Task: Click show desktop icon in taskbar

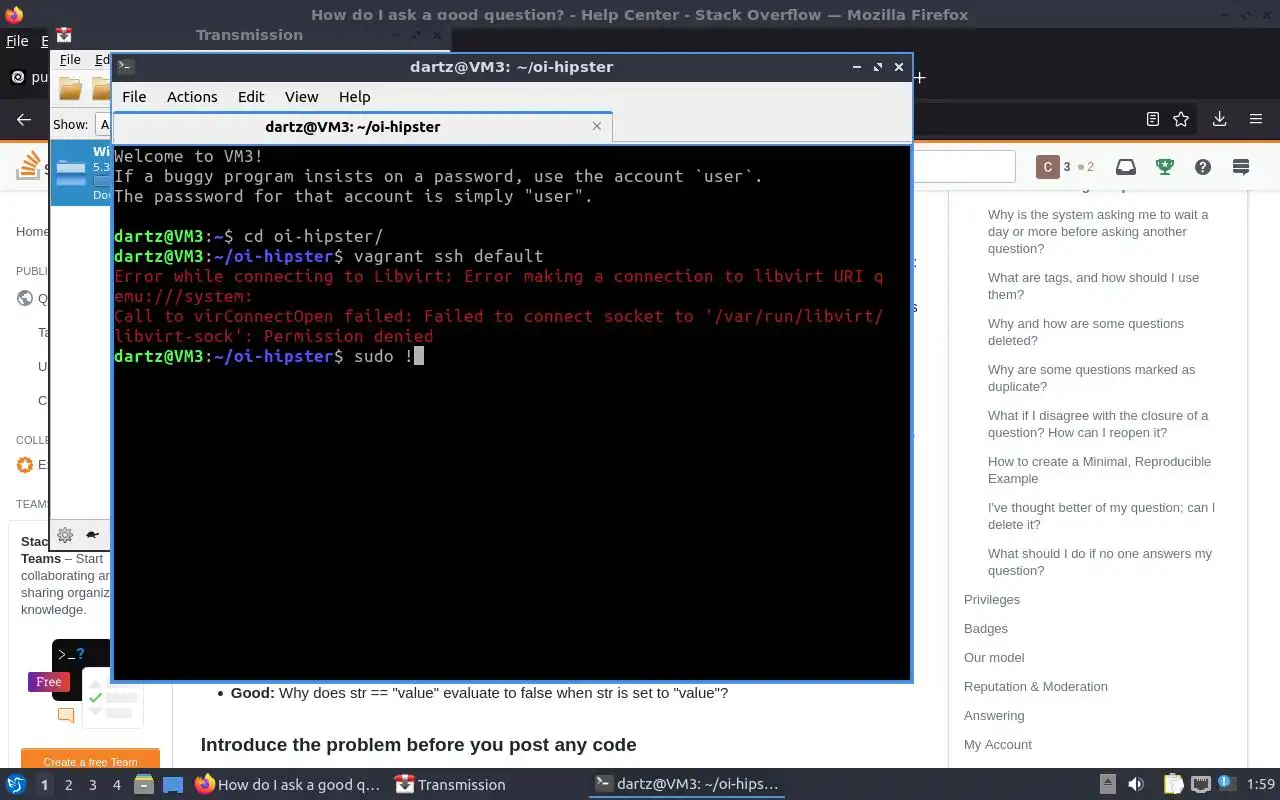Action: pos(173,785)
